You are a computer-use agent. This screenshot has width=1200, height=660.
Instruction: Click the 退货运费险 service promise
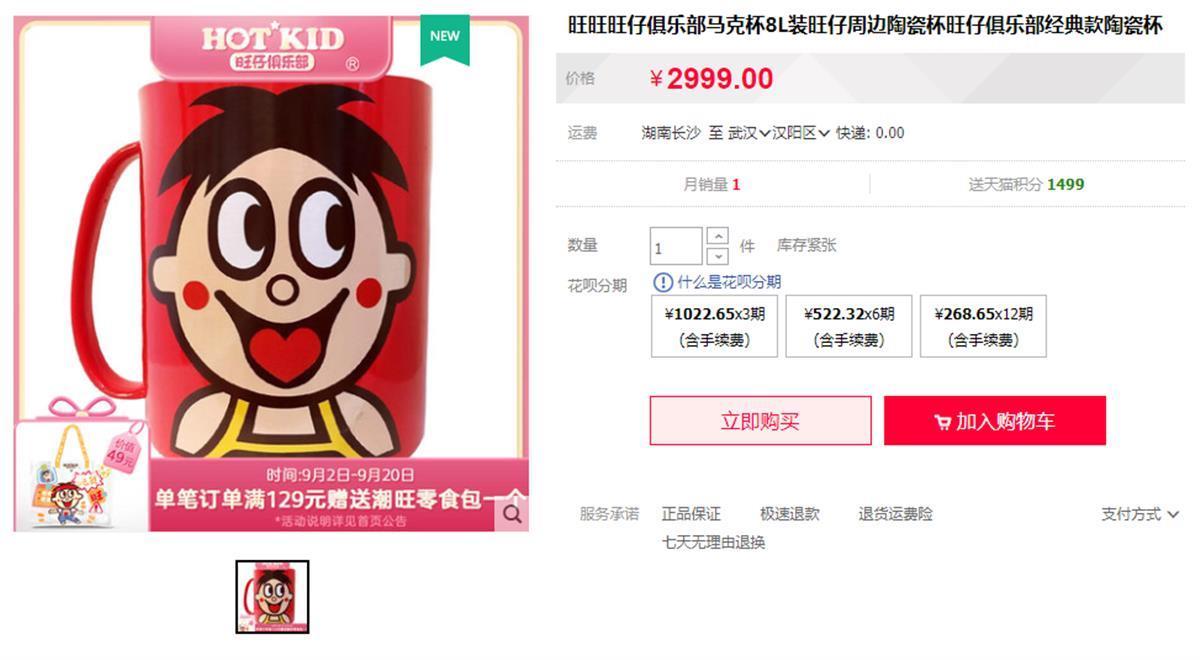point(895,514)
